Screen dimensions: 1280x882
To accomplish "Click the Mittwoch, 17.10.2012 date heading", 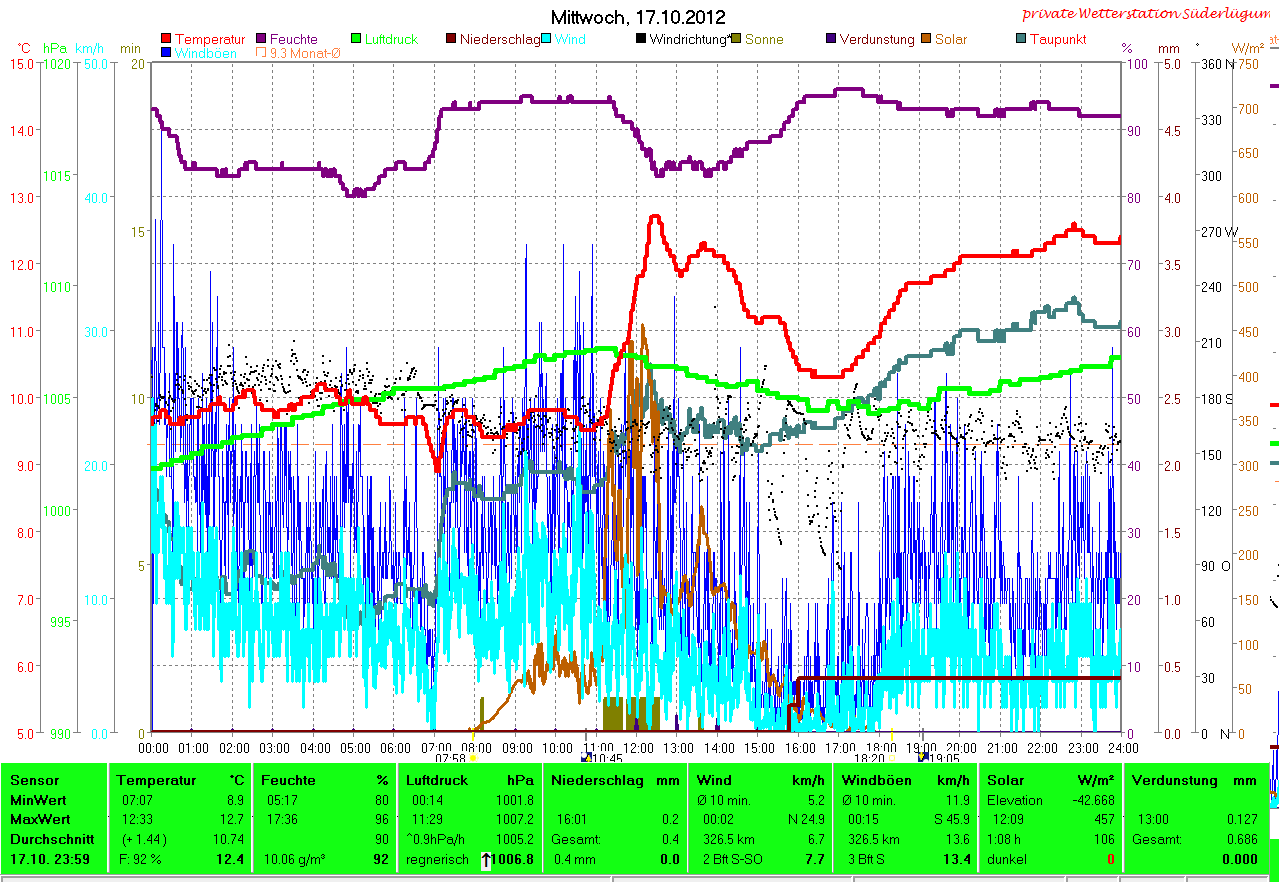I will click(x=639, y=17).
